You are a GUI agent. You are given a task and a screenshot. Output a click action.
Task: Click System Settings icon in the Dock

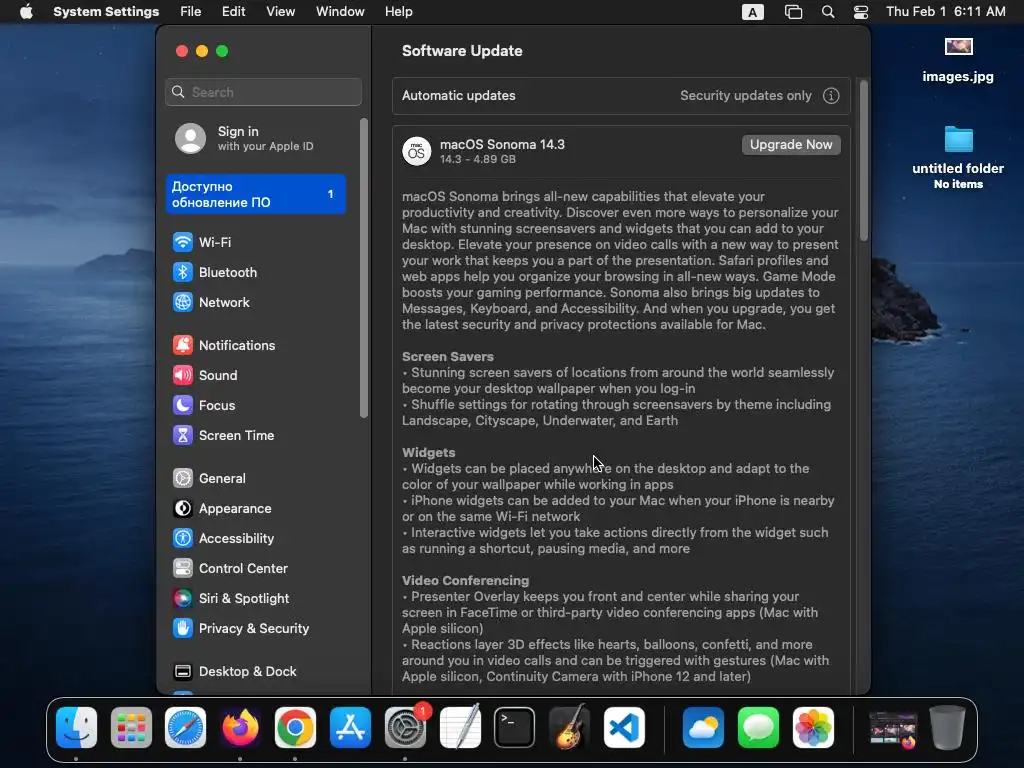(x=405, y=728)
